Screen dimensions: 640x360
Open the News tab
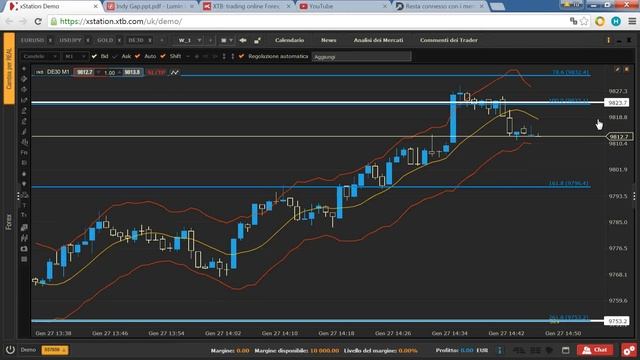pos(329,40)
